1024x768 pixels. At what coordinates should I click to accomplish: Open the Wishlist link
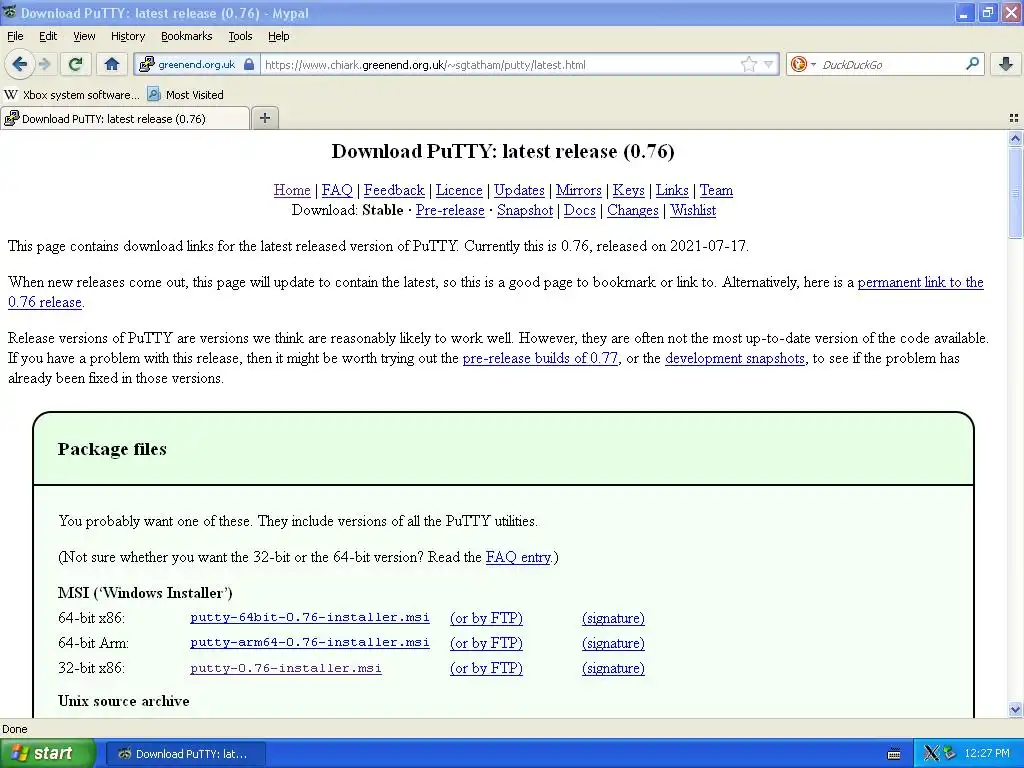coord(693,210)
